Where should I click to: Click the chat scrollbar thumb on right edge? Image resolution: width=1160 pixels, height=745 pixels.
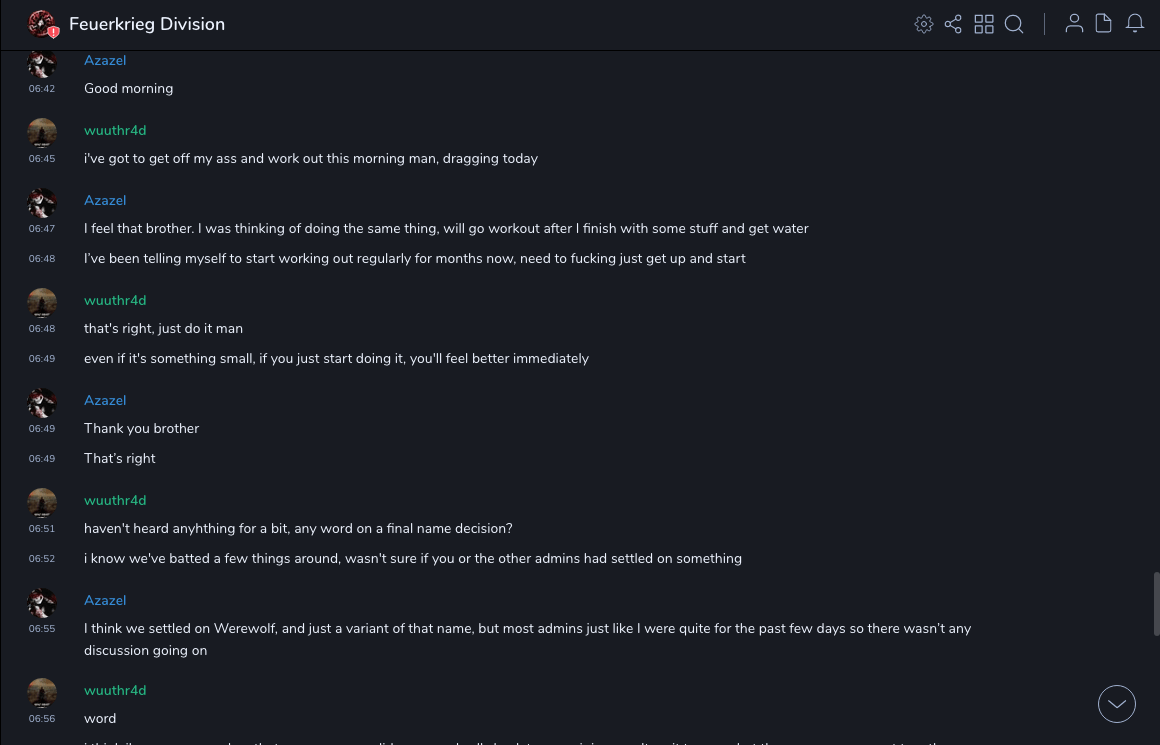(x=1156, y=604)
